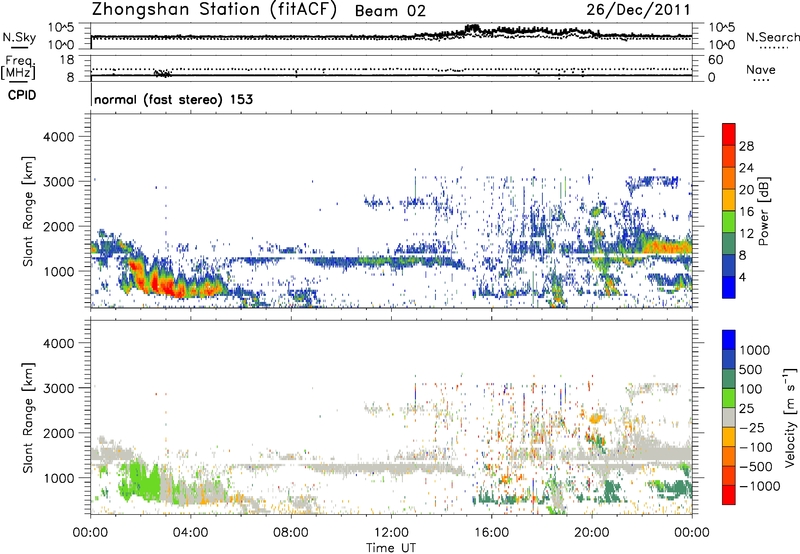Image resolution: width=800 pixels, height=554 pixels.
Task: Click the '16:00' time tick label
Action: point(491,533)
